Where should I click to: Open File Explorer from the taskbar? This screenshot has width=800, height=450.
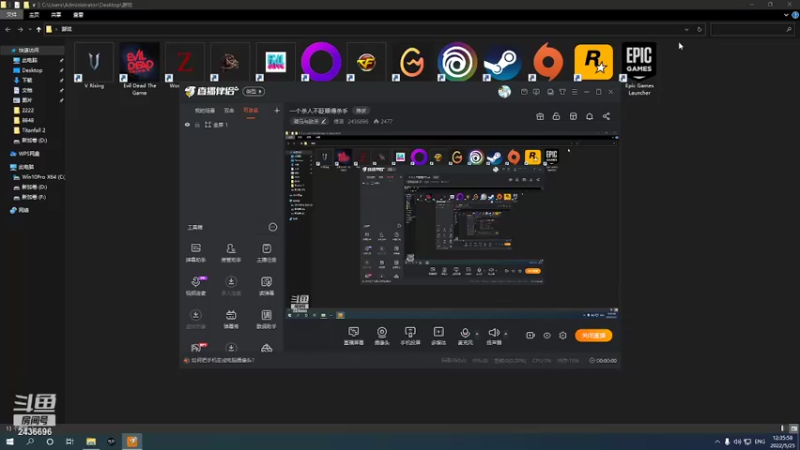(91, 441)
